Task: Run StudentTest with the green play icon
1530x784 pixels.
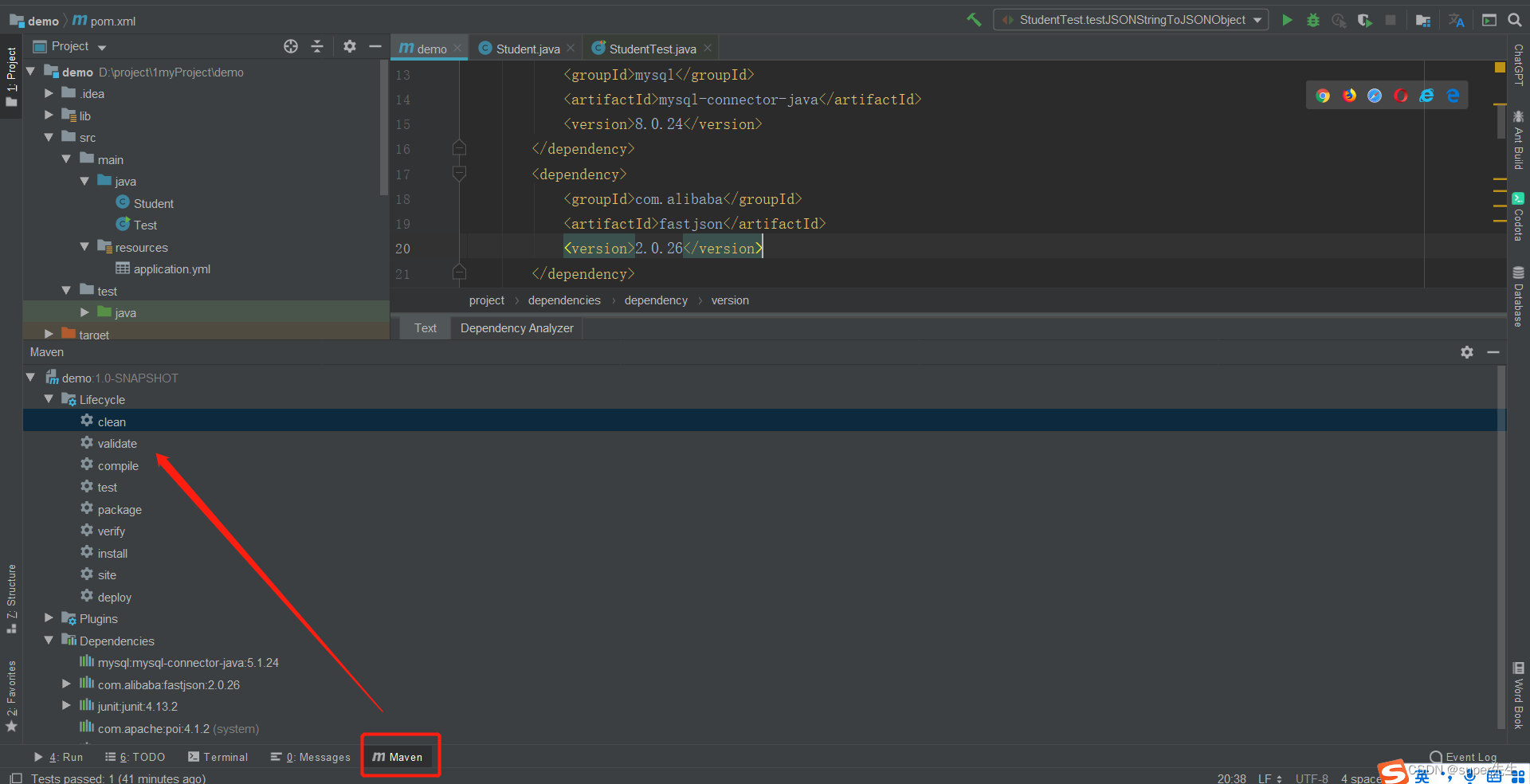Action: tap(1287, 20)
